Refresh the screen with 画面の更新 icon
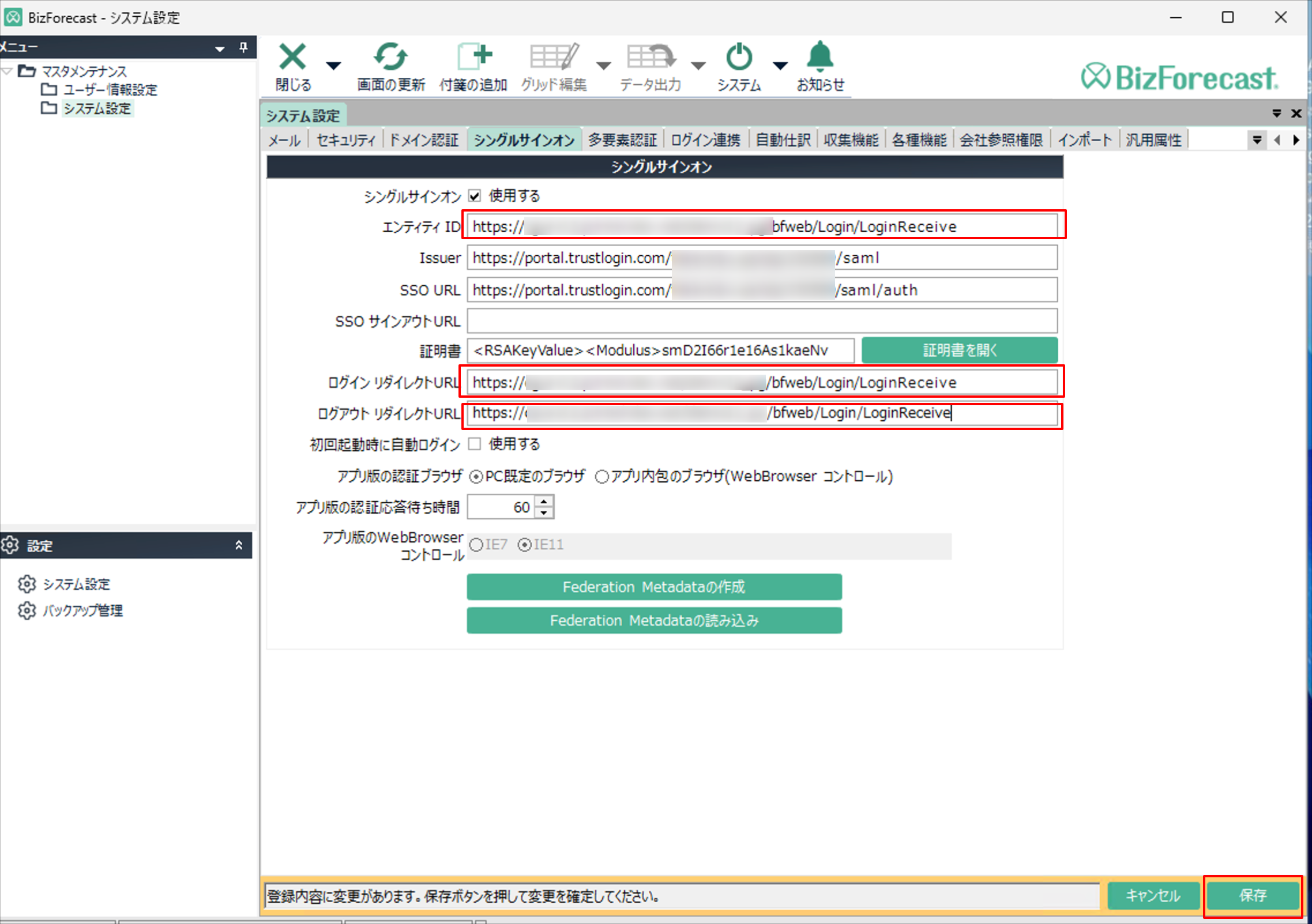This screenshot has width=1312, height=924. pyautogui.click(x=390, y=57)
